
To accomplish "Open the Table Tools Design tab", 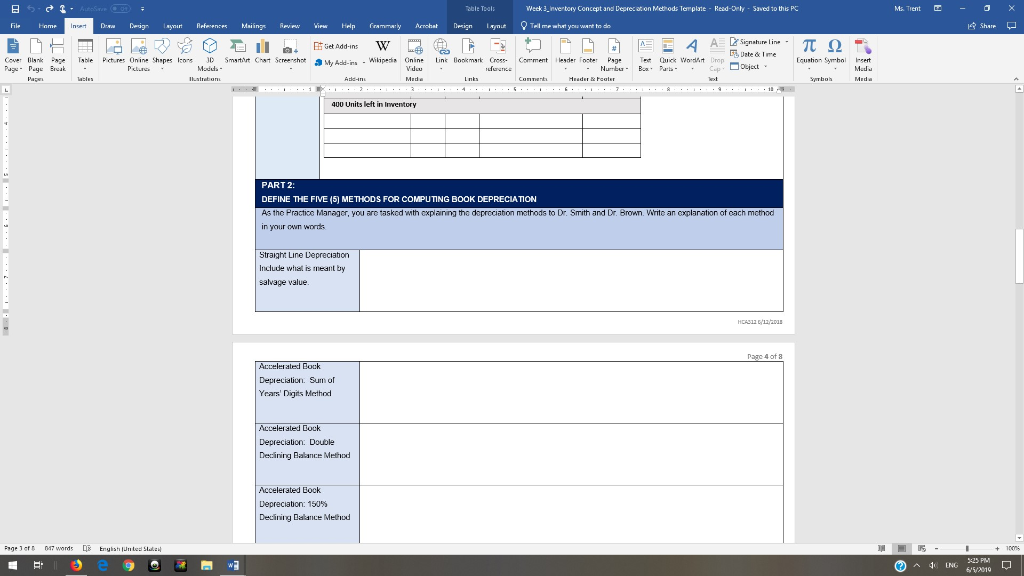I will tap(461, 23).
